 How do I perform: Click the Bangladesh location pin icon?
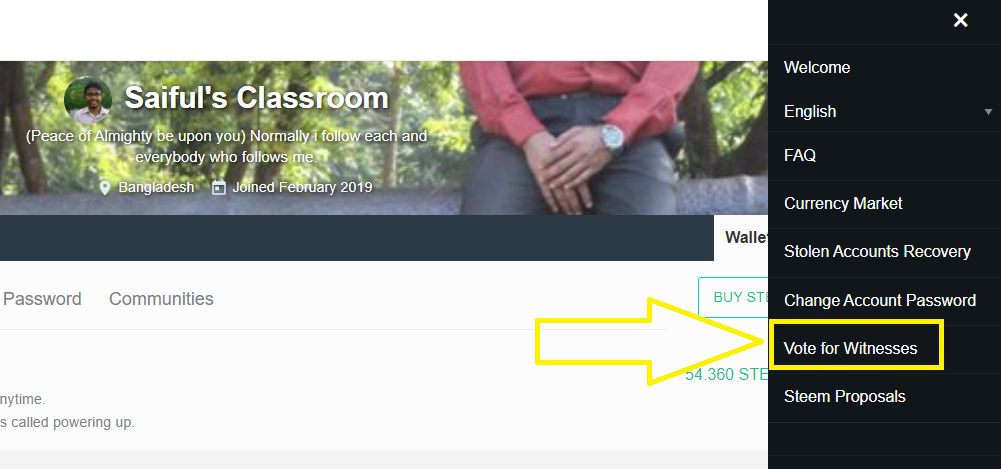click(105, 188)
